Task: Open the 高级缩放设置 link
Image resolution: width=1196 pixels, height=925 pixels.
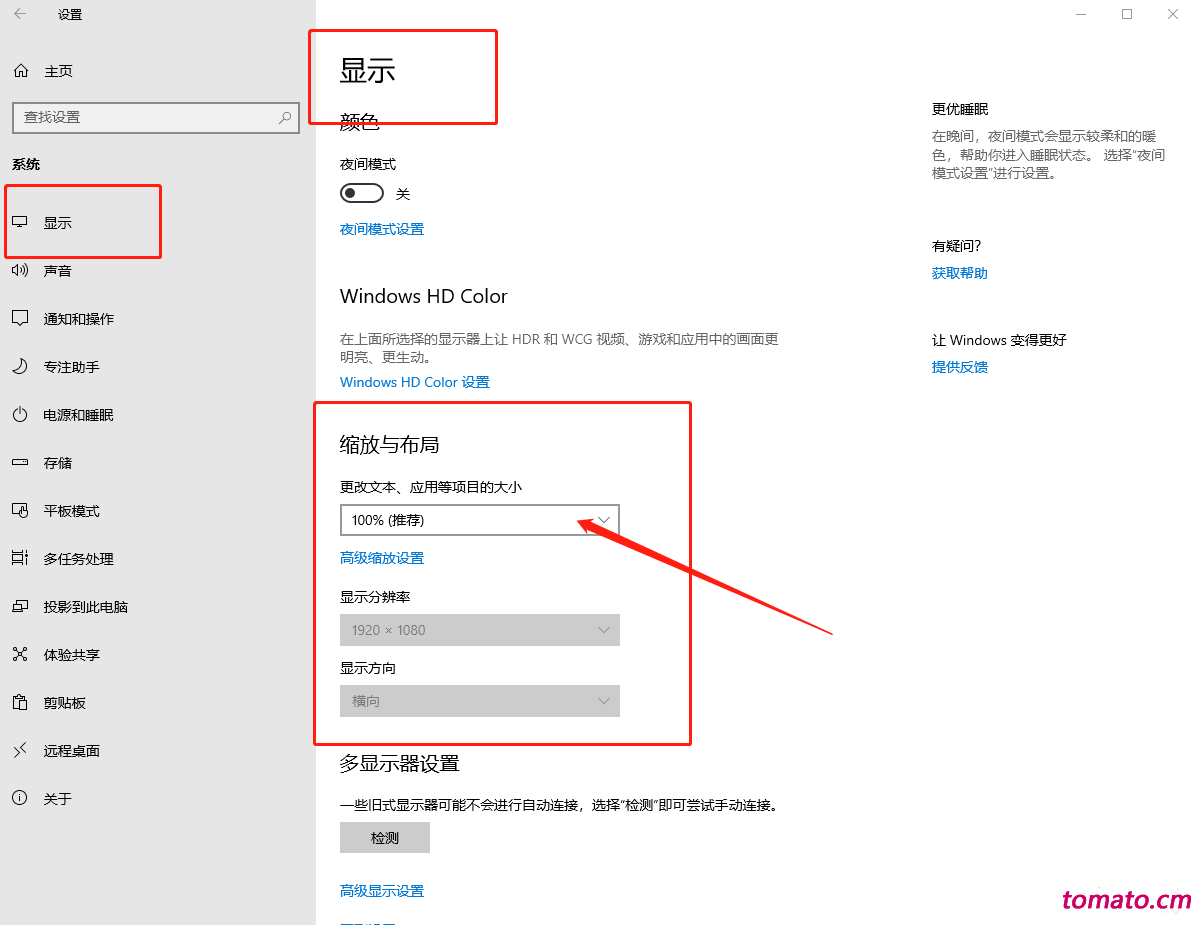Action: (382, 558)
